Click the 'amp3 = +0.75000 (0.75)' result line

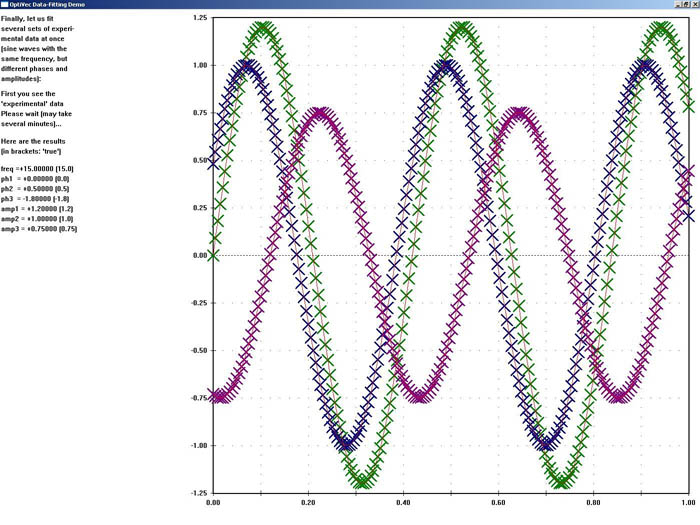(x=39, y=229)
